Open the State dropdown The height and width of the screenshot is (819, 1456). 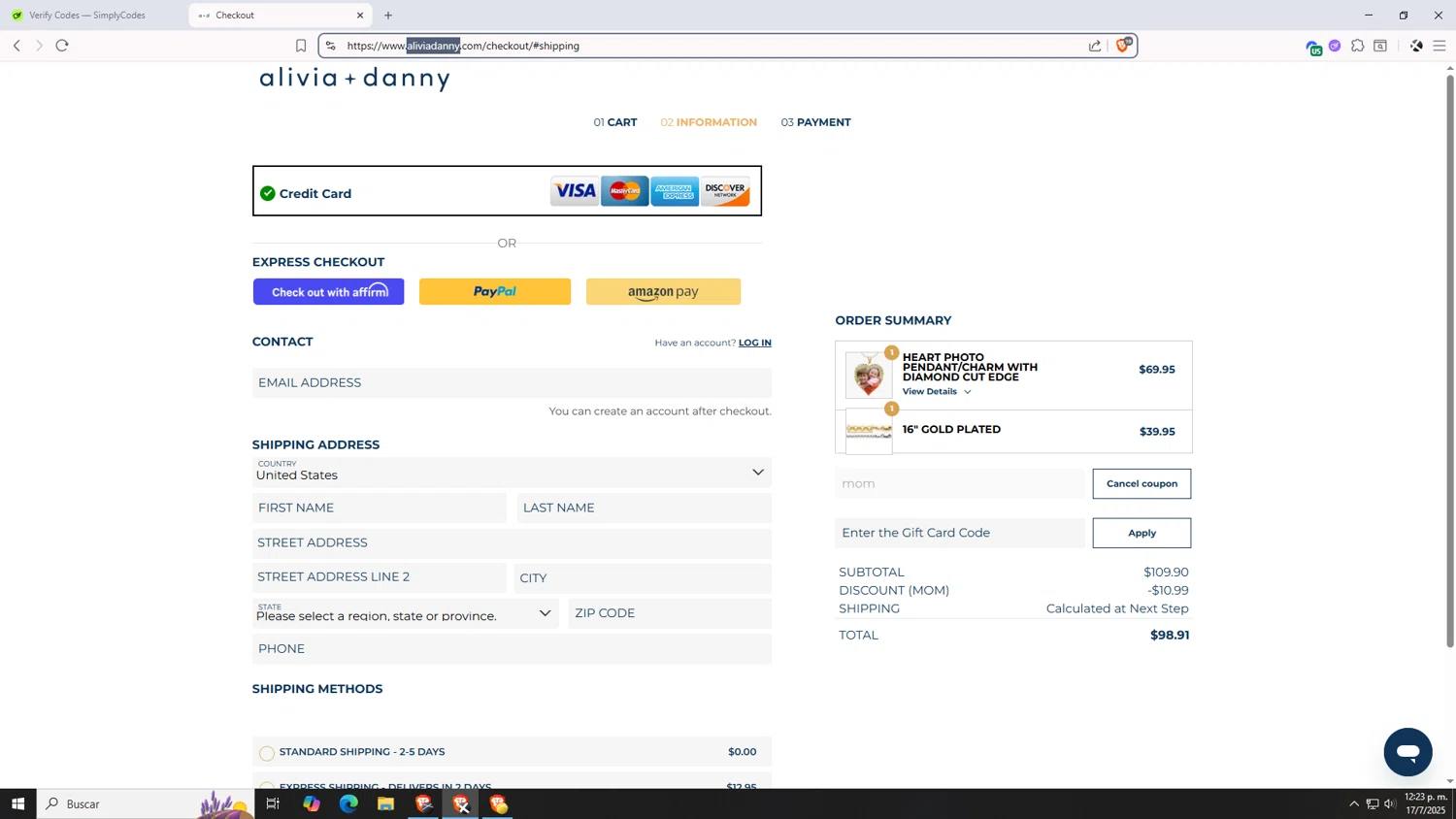[406, 613]
